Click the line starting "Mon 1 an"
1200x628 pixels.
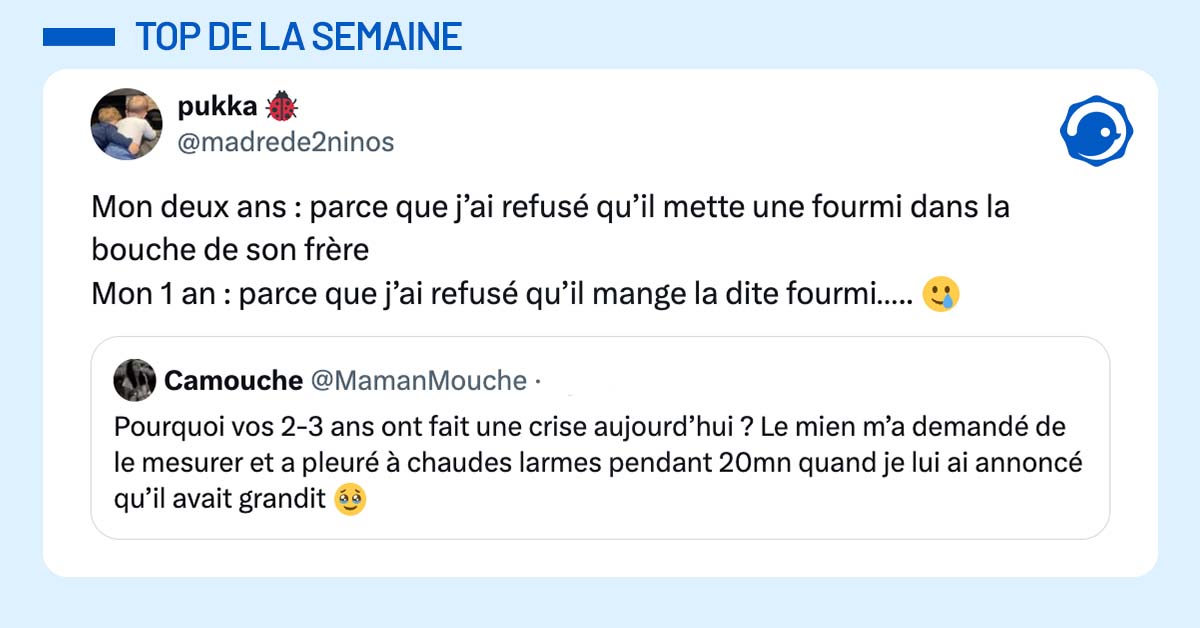point(500,294)
